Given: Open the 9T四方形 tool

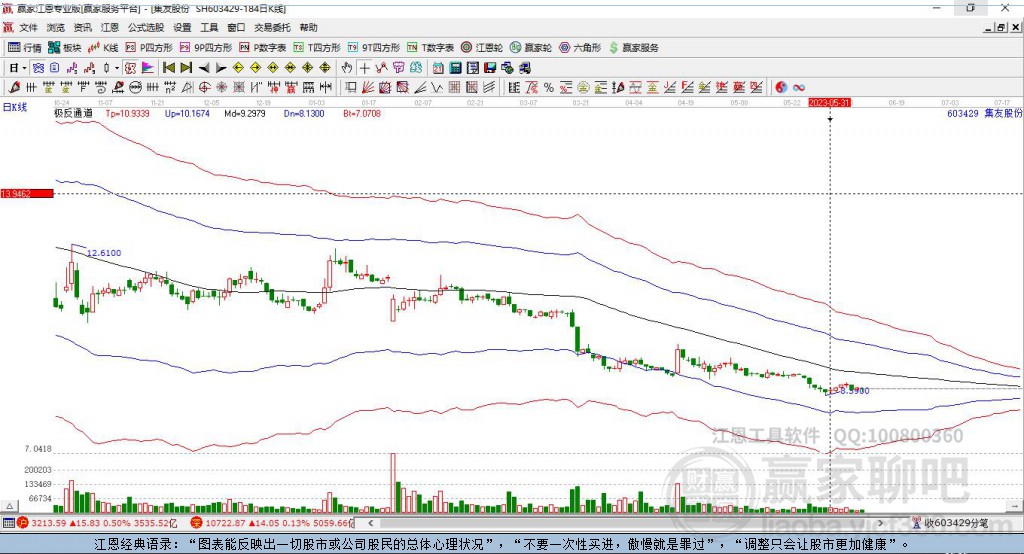Looking at the screenshot, I should click(374, 48).
